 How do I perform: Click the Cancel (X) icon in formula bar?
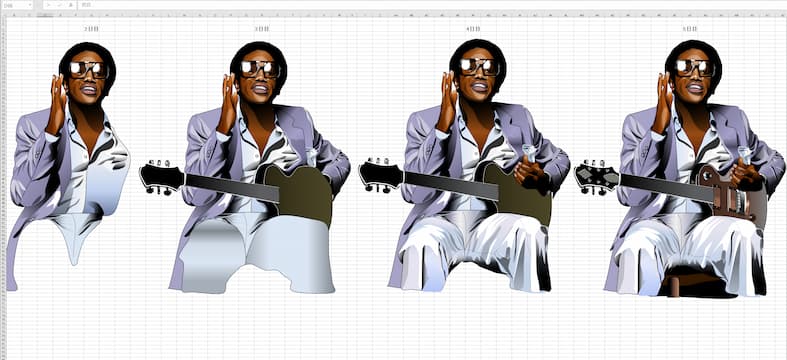click(49, 5)
